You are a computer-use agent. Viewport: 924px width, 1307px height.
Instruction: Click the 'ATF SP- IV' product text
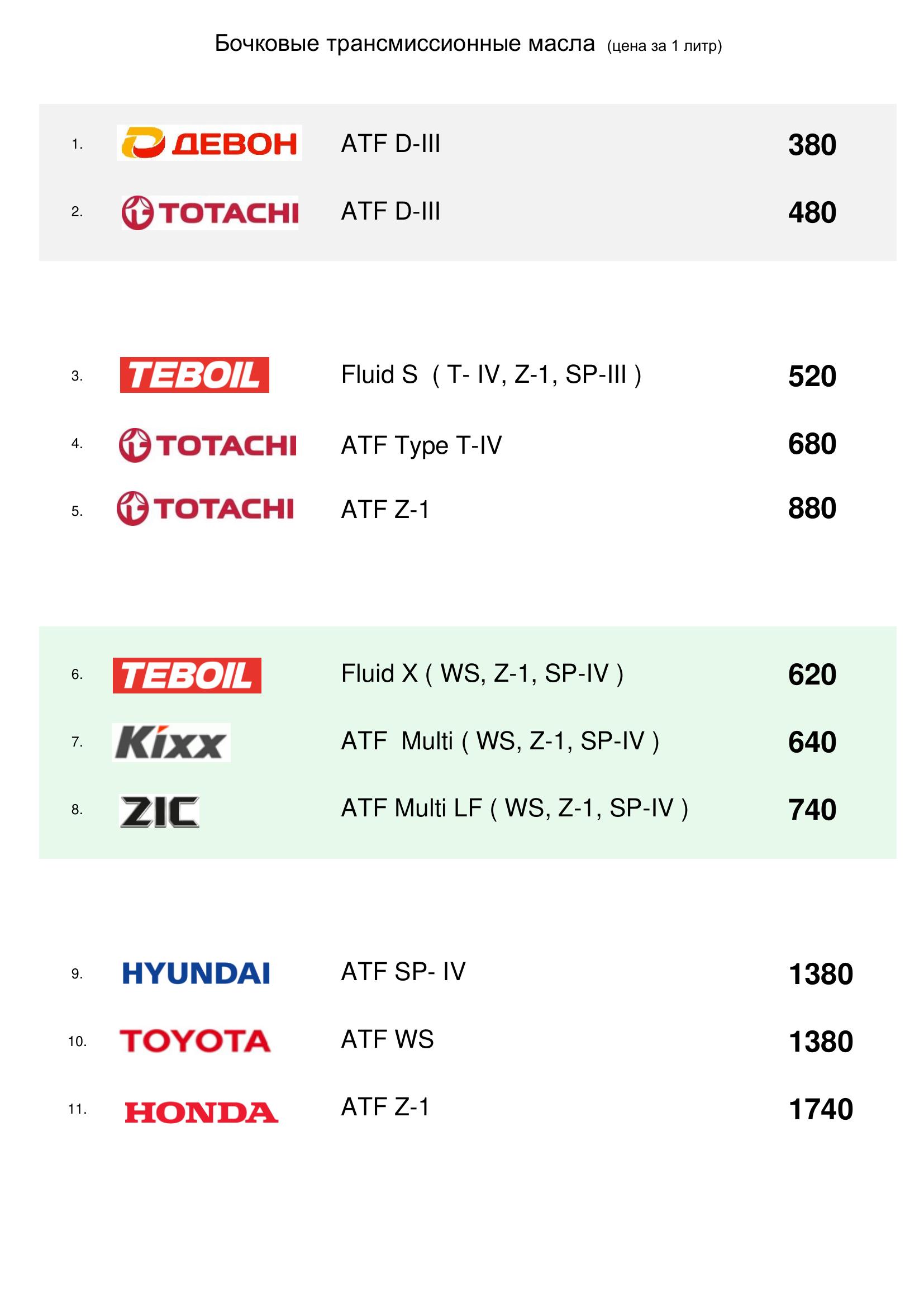pos(403,972)
